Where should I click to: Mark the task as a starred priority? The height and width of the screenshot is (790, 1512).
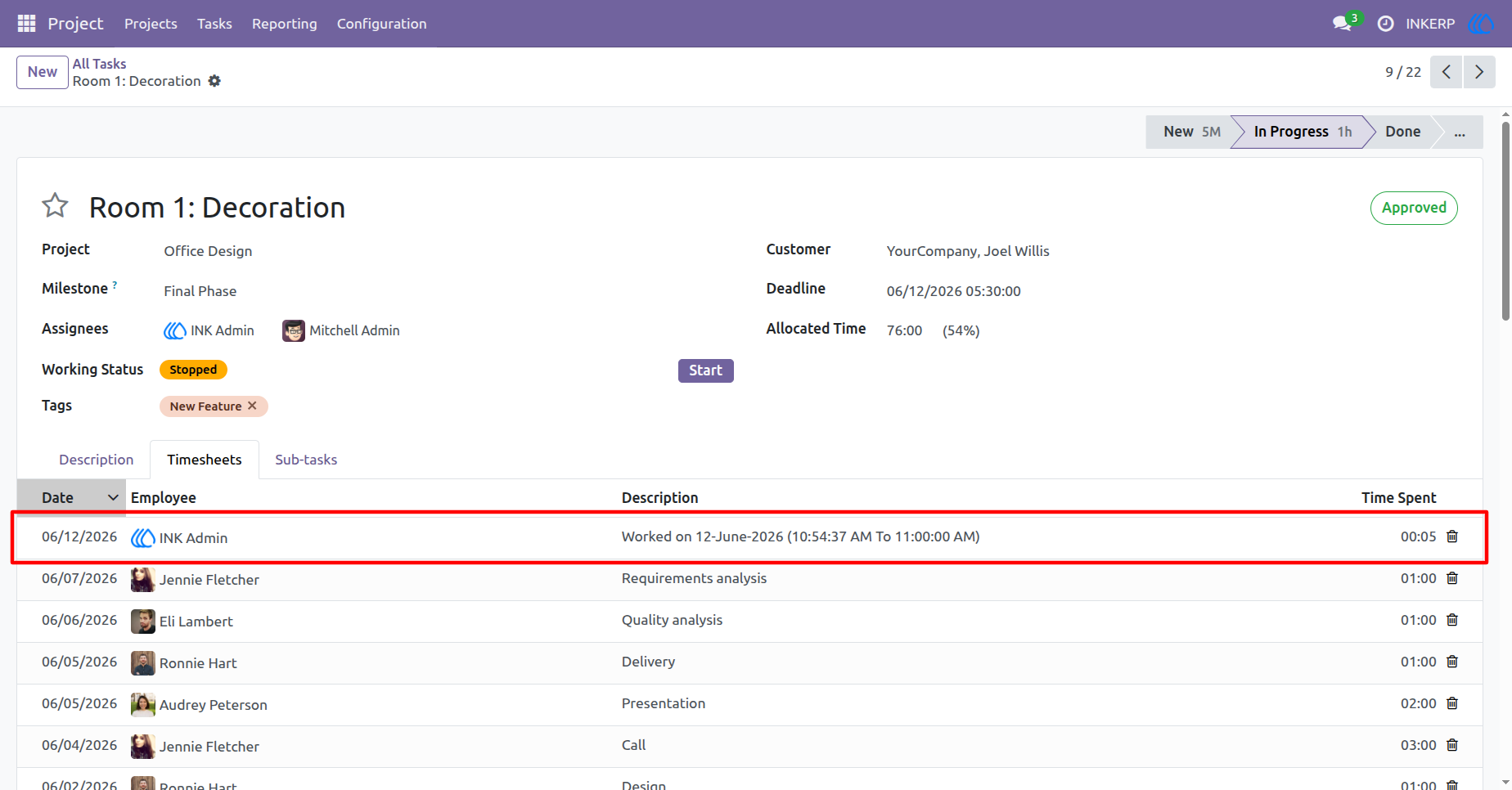tap(55, 205)
